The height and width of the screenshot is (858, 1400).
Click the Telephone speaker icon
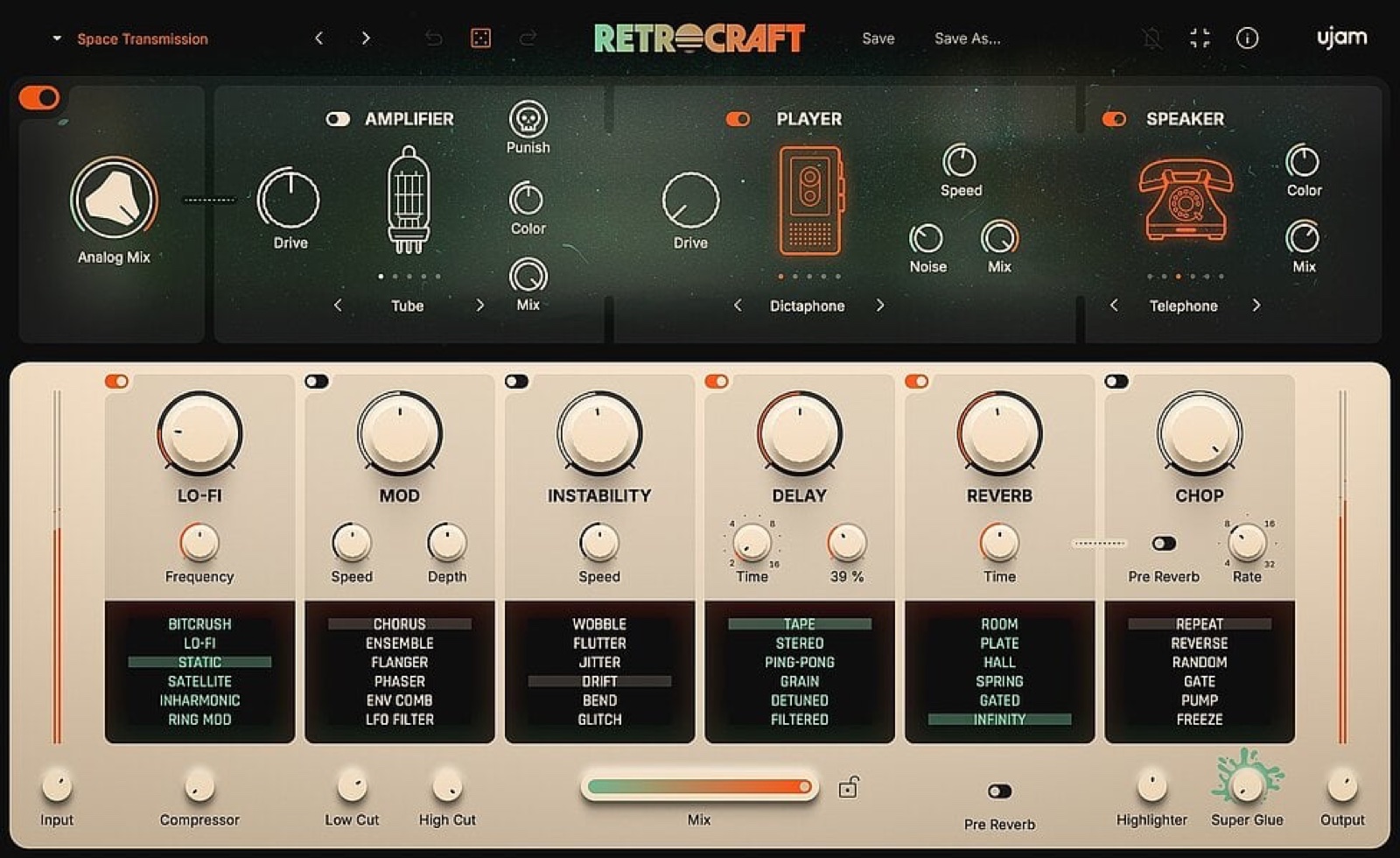pyautogui.click(x=1186, y=200)
